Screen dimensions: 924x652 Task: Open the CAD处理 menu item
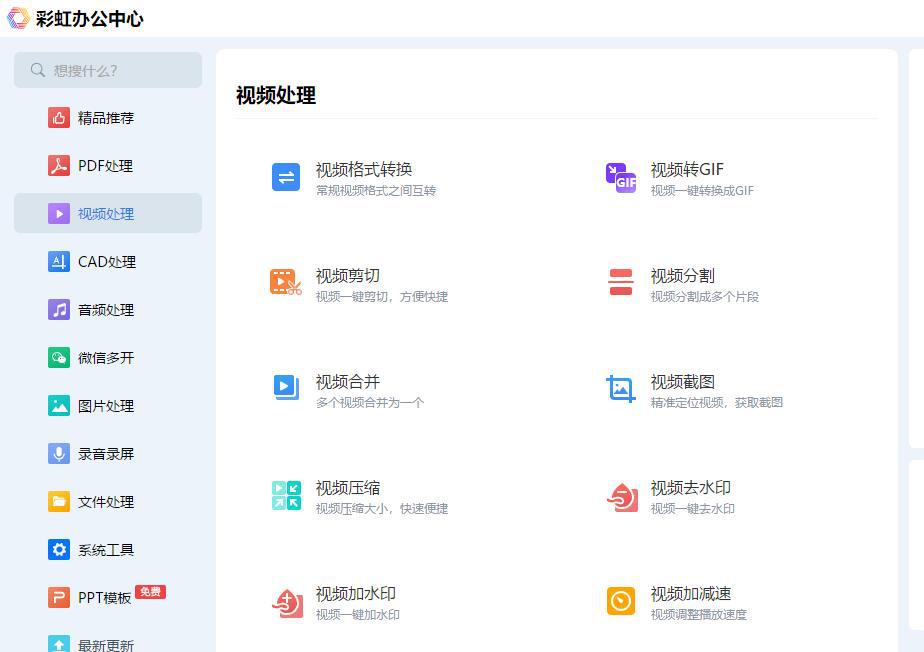107,261
